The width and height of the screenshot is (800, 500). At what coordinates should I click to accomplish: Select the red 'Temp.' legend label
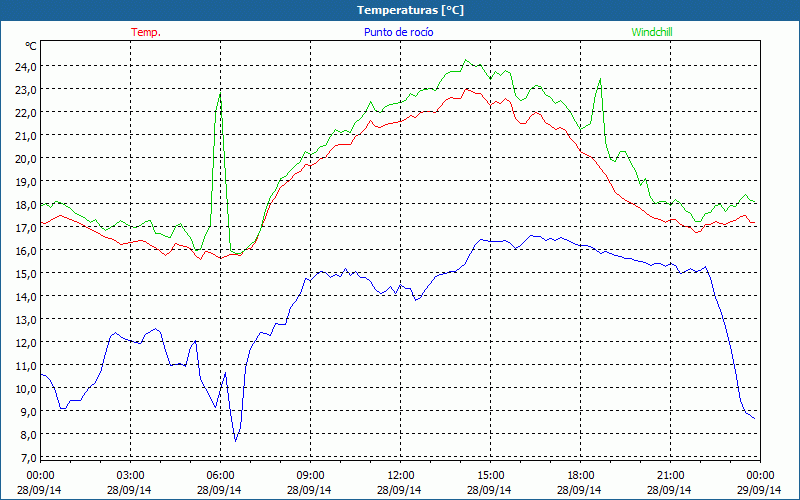(x=146, y=32)
